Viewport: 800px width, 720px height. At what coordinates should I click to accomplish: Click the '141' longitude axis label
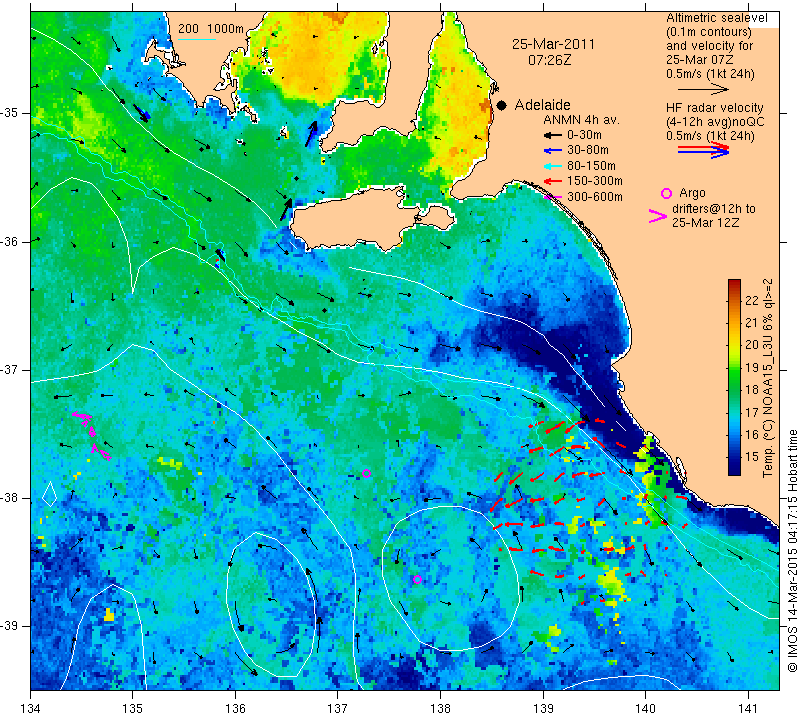[748, 709]
